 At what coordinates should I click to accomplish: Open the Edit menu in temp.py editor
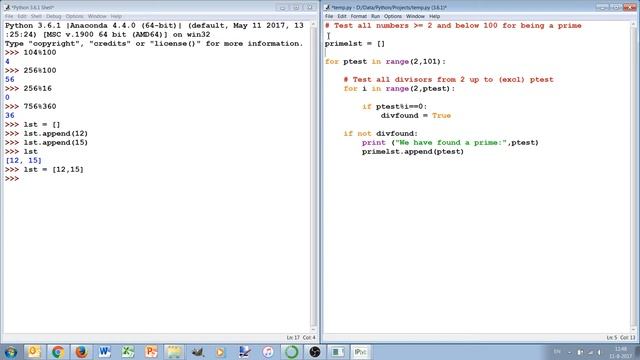342,16
